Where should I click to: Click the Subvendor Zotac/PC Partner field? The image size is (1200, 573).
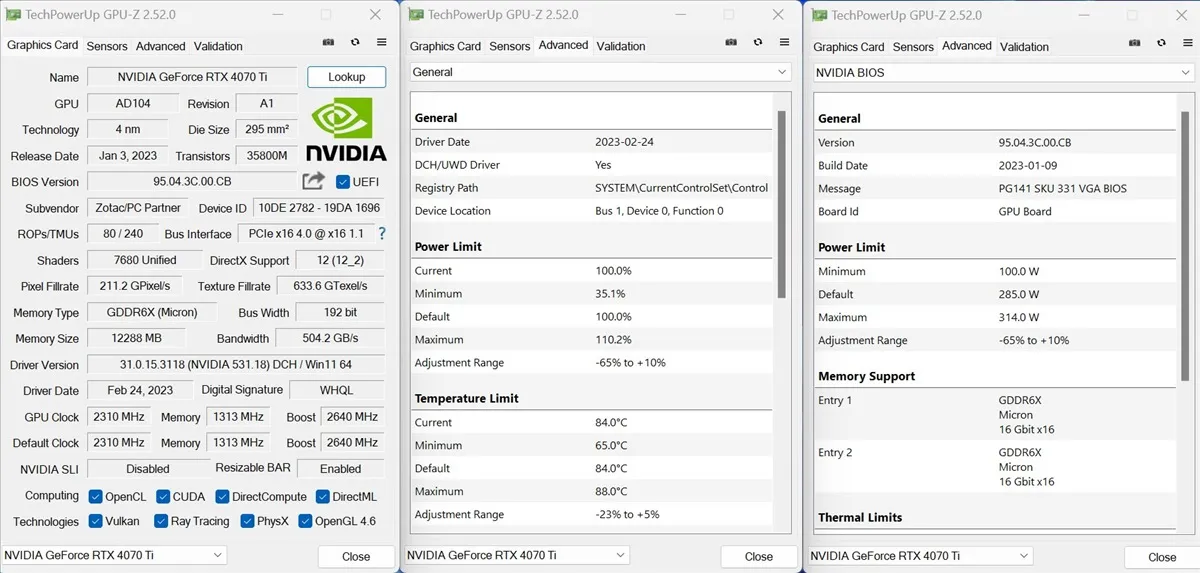[x=138, y=208]
